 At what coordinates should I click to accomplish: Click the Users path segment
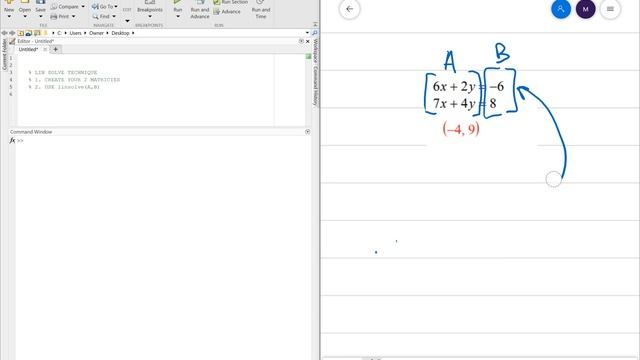click(x=75, y=33)
